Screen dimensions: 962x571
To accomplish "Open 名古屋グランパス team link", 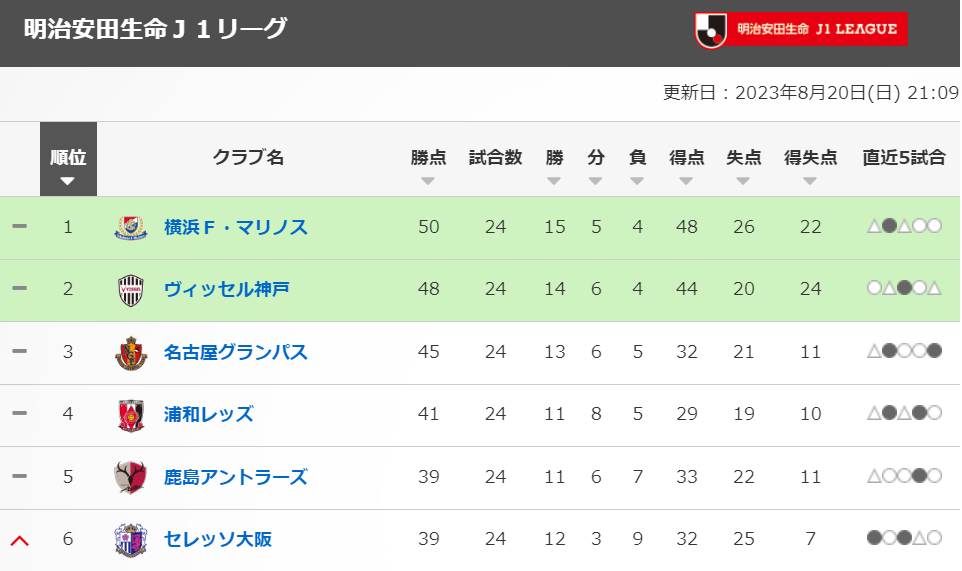I will point(236,352).
